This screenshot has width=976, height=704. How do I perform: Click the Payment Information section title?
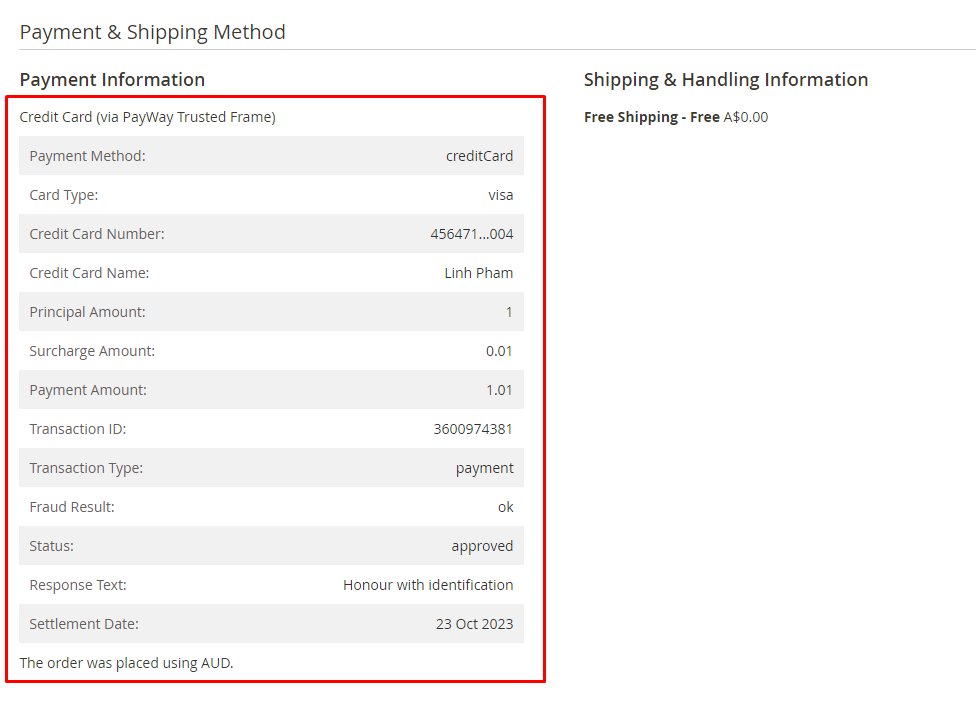pyautogui.click(x=112, y=80)
